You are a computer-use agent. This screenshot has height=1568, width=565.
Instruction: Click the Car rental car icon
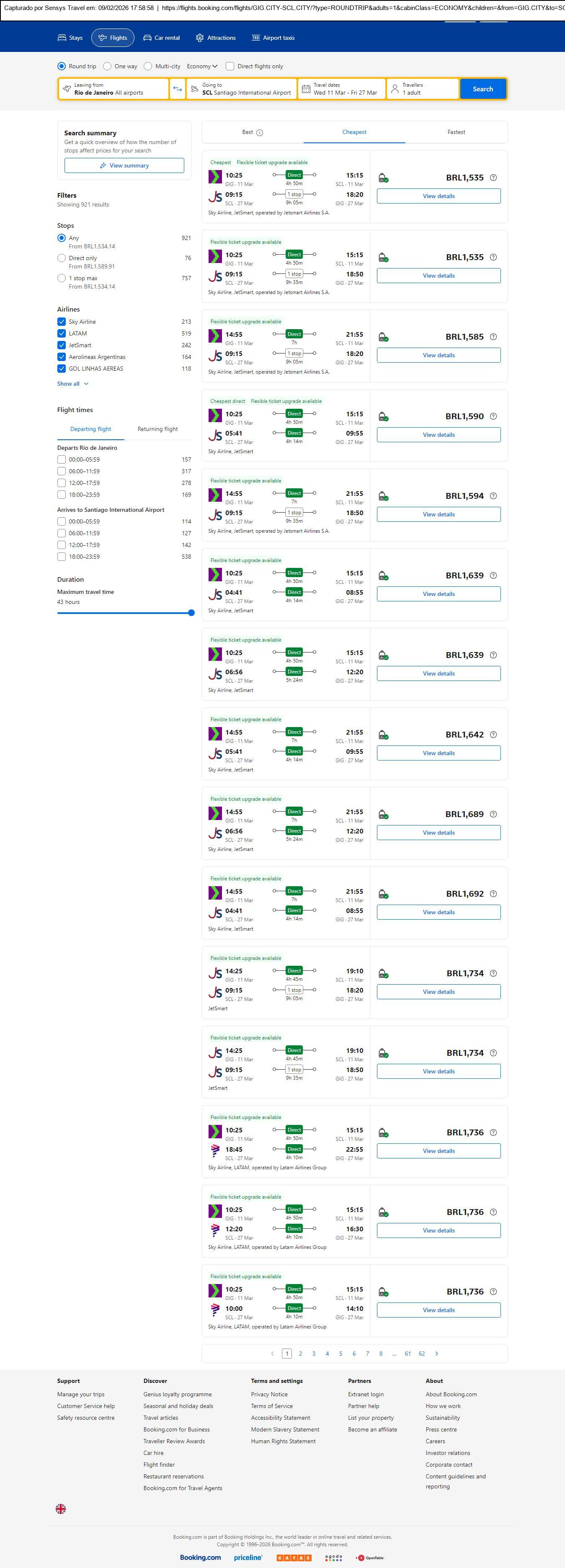click(x=147, y=38)
